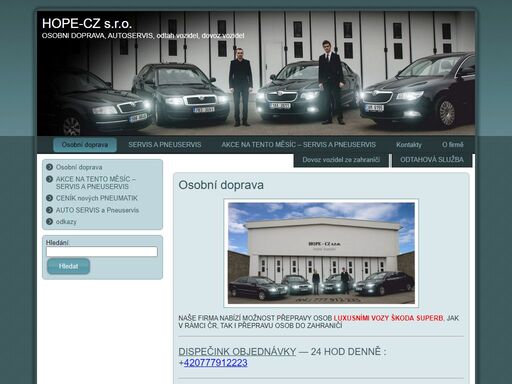
Task: Click the bullet icon next to AKCE NA TENTO MĚSÍC
Action: click(50, 179)
